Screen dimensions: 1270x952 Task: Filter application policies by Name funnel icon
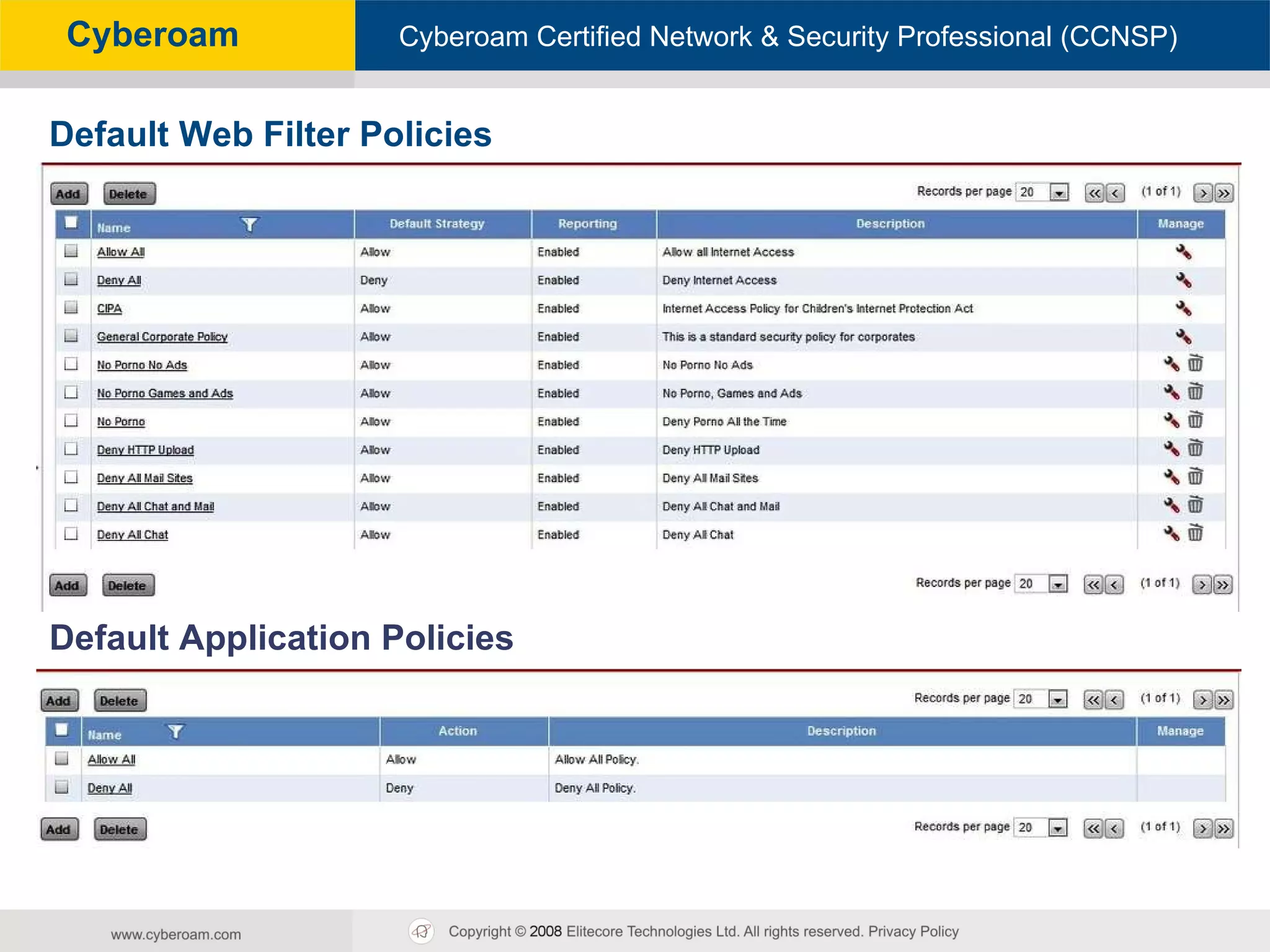[176, 732]
